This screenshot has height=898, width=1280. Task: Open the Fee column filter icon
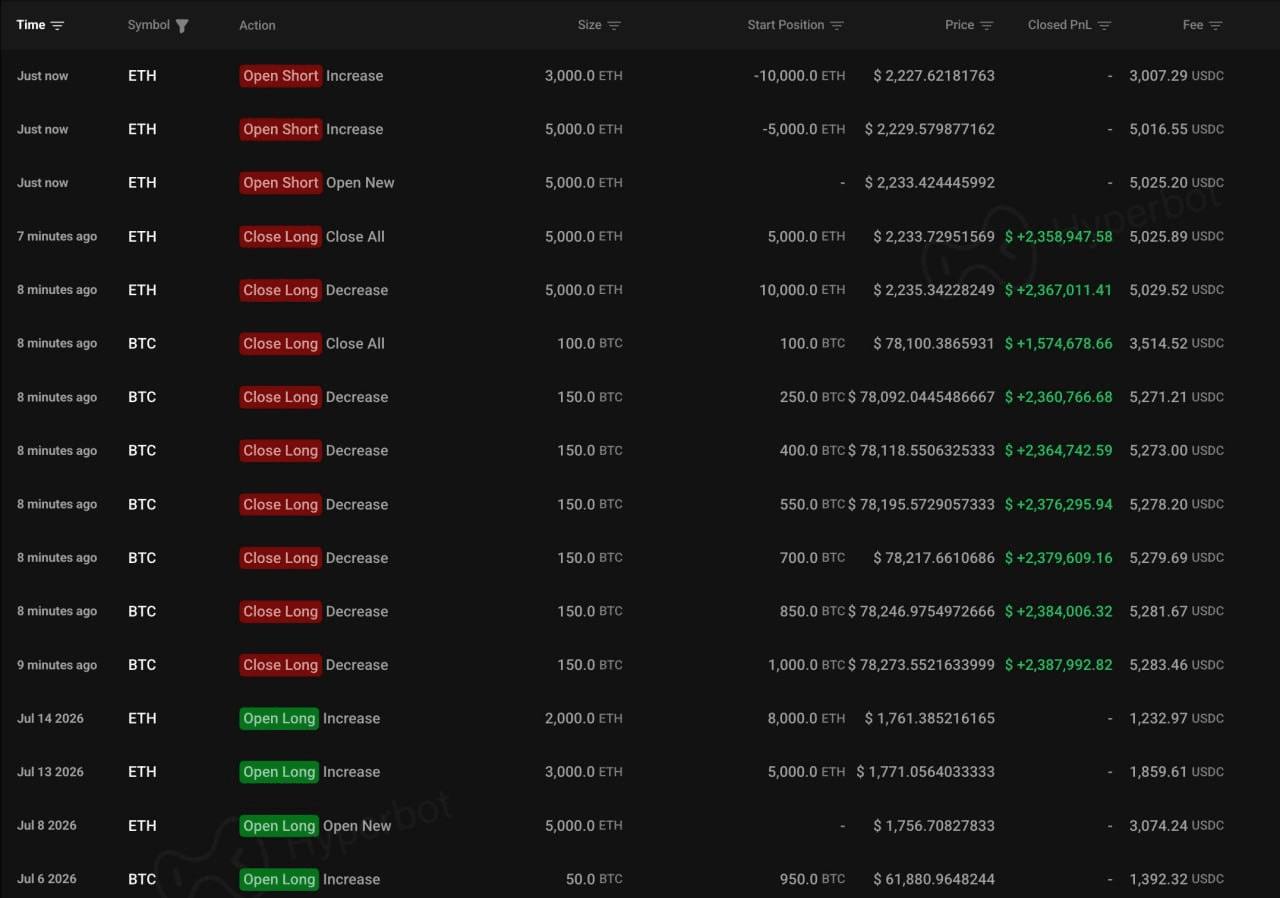1215,25
